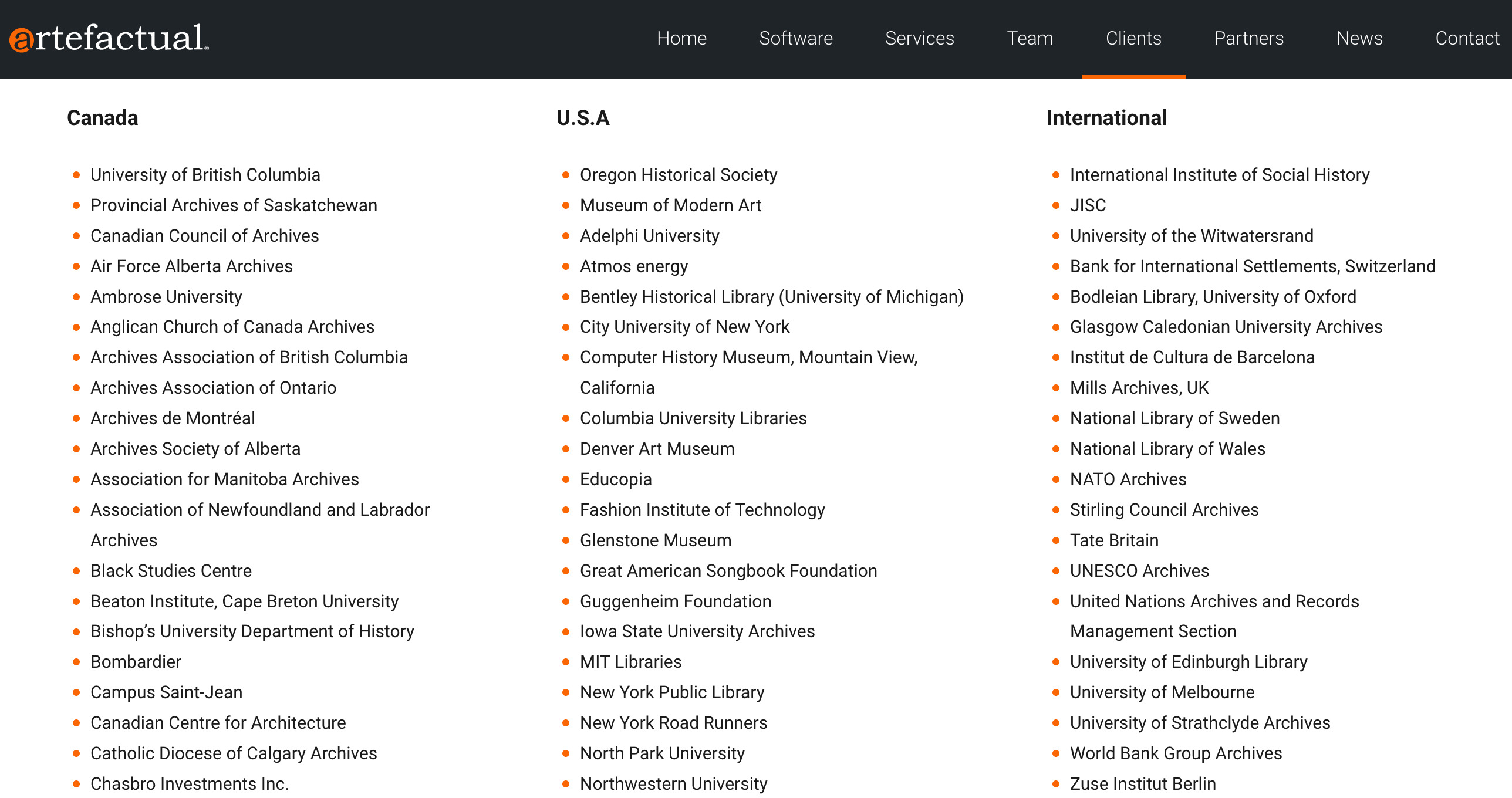1512x798 pixels.
Task: Click Black Studies Centre entry
Action: (171, 571)
